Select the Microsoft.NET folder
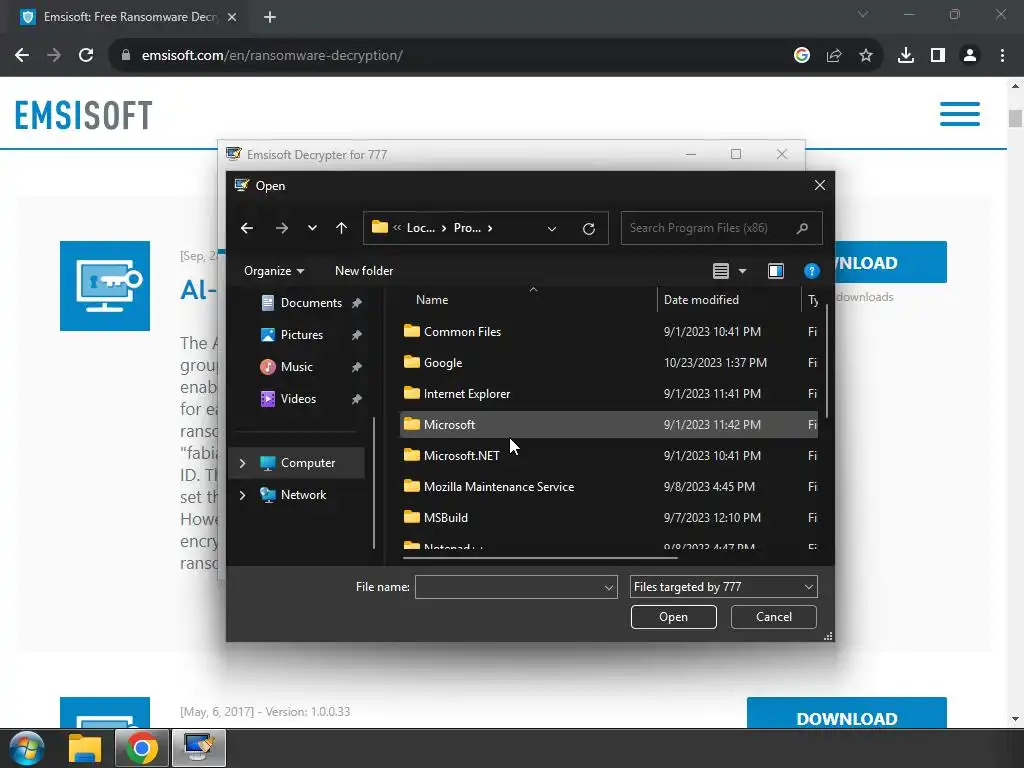1024x768 pixels. [x=608, y=456]
